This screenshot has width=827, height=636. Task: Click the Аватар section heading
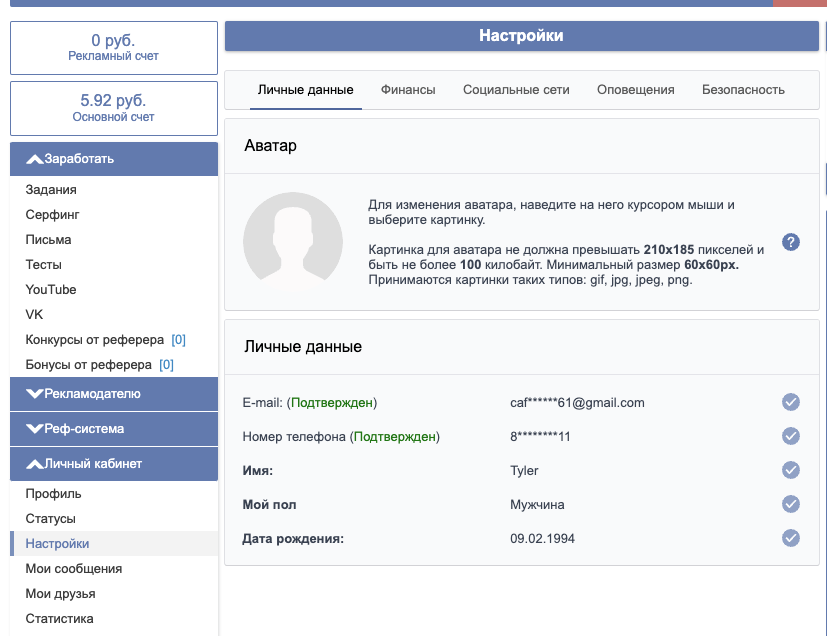coord(271,146)
